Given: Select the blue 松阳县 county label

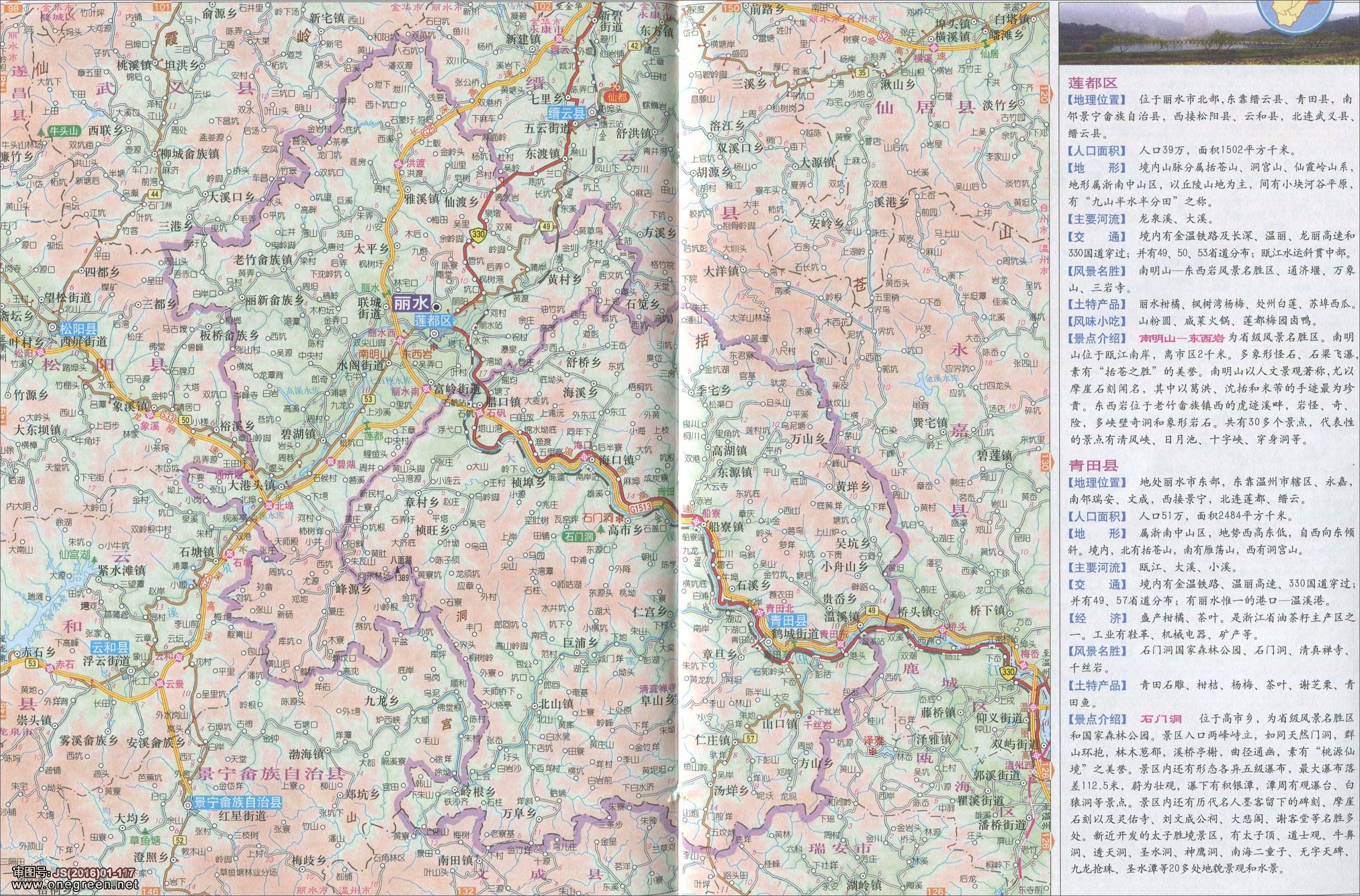Looking at the screenshot, I should 79,328.
